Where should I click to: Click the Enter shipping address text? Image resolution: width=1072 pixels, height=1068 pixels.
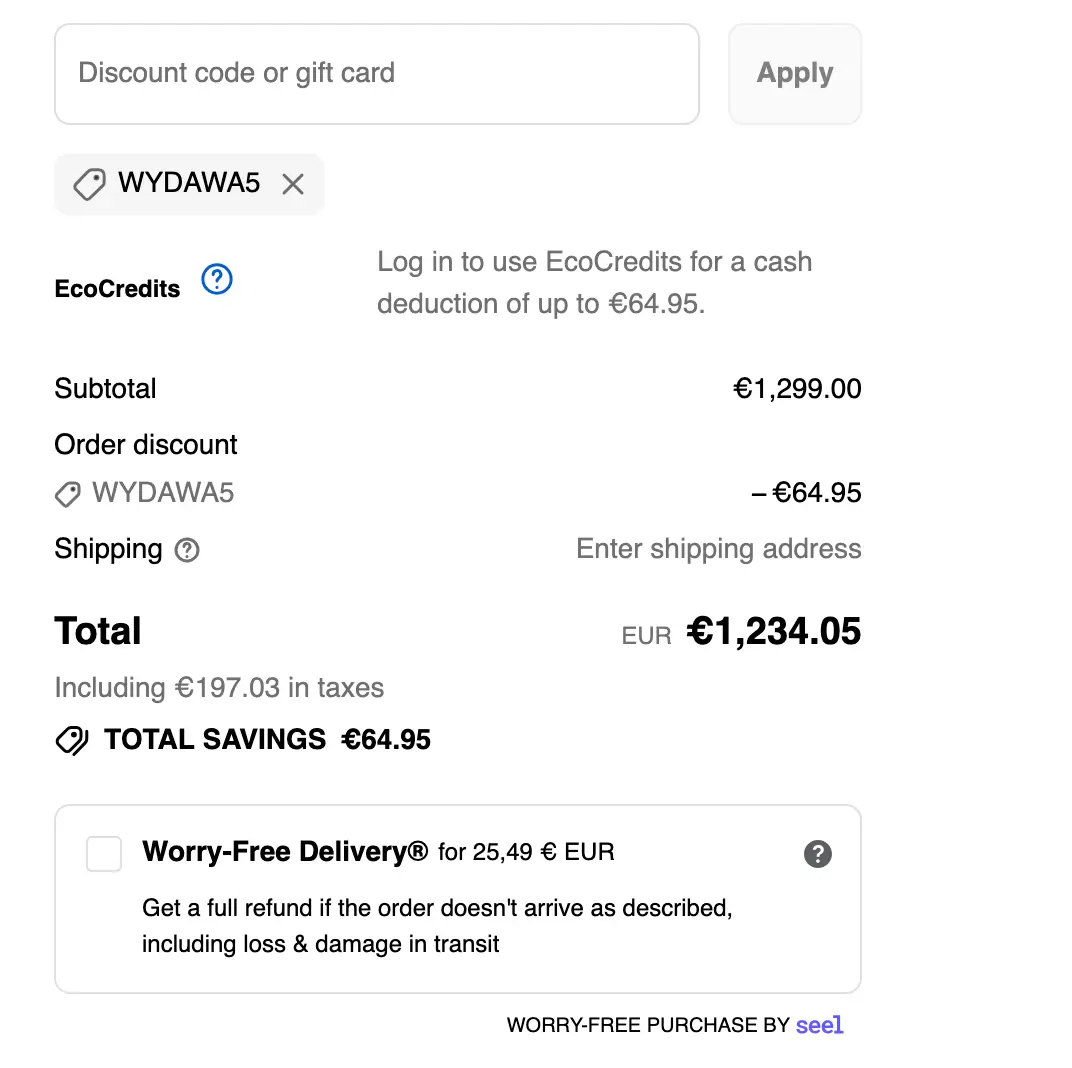tap(718, 549)
